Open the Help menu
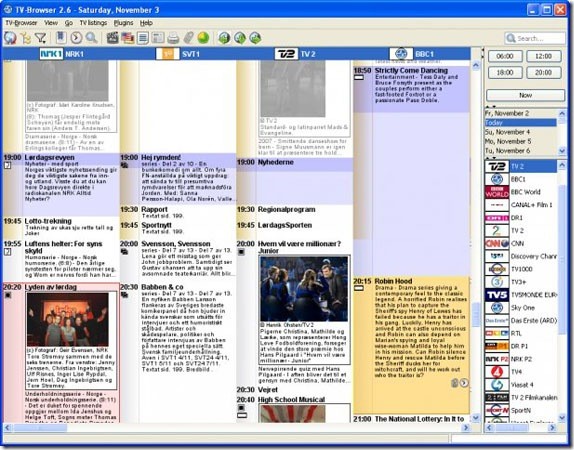Screen dimensions: 574x450 coord(146,23)
